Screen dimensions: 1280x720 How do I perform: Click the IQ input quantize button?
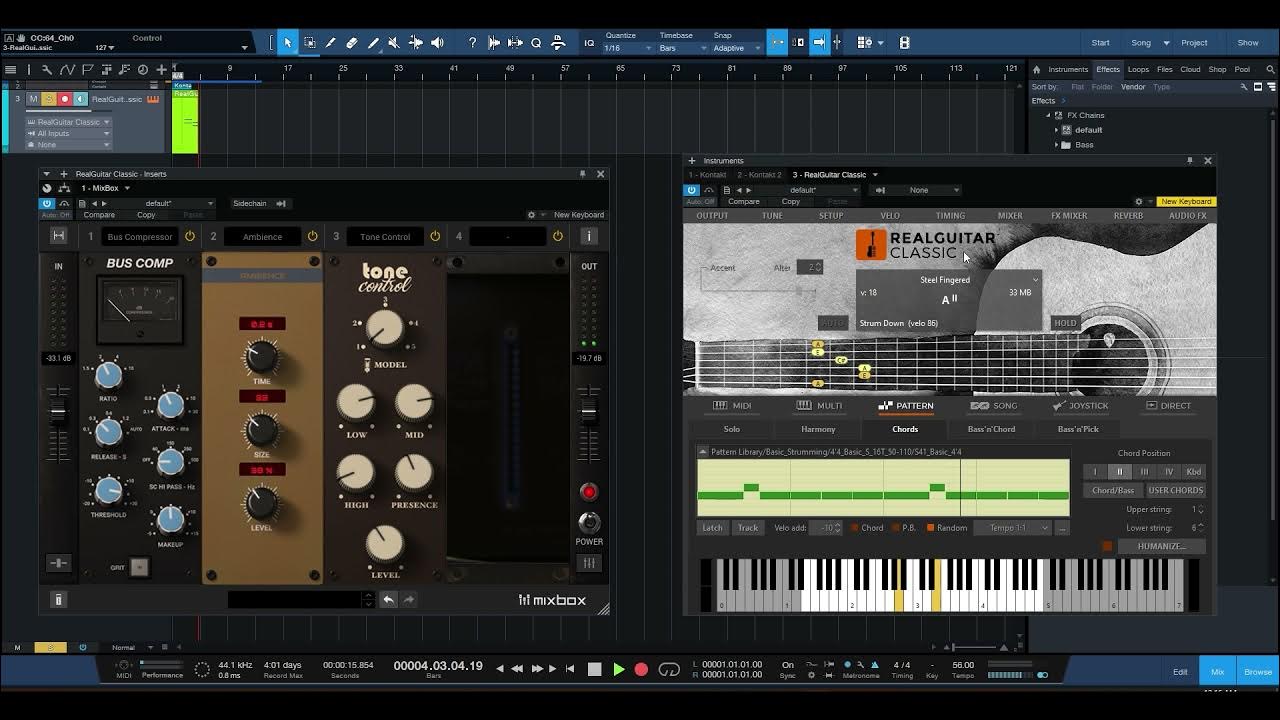589,43
